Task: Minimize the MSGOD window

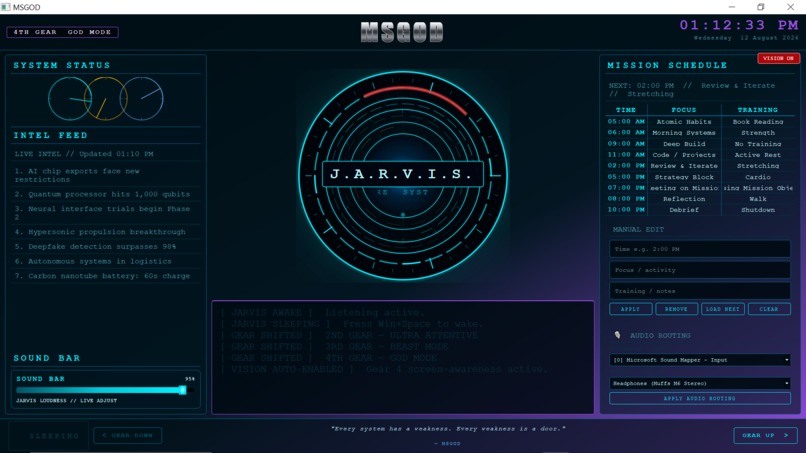Action: pos(732,7)
